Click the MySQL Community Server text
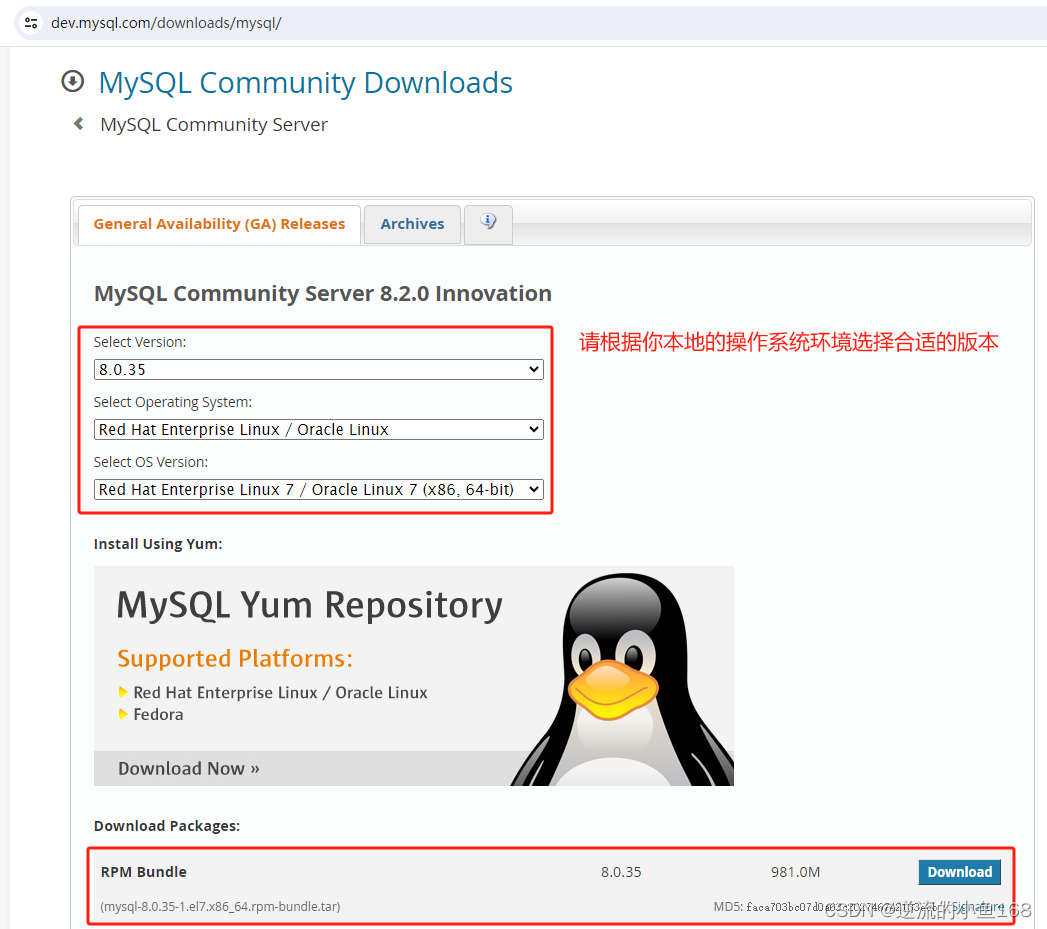This screenshot has height=929, width=1047. pyautogui.click(x=214, y=125)
